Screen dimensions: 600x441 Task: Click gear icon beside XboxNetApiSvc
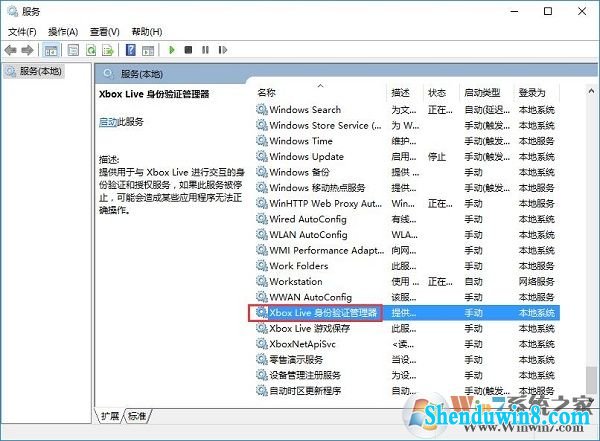pos(262,344)
